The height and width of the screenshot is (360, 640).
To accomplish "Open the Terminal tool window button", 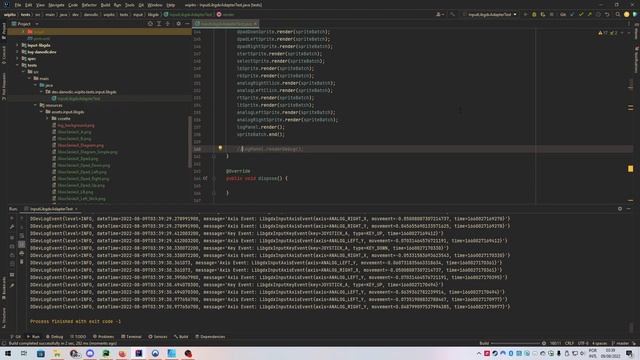I will pyautogui.click(x=131, y=337).
